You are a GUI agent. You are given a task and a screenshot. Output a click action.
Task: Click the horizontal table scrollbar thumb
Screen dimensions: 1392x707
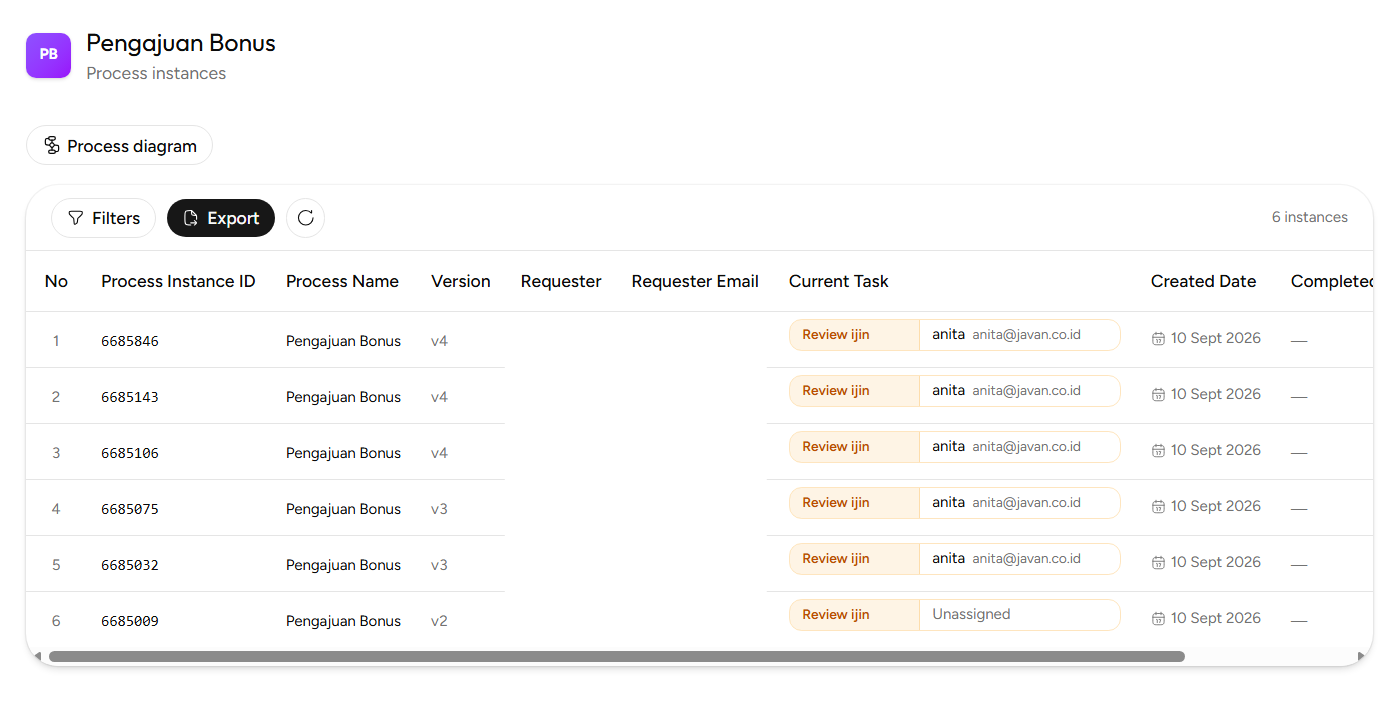(x=616, y=657)
